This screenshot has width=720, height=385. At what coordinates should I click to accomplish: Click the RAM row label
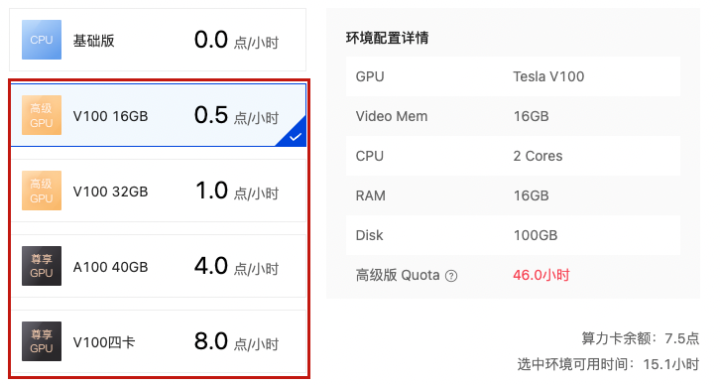[371, 196]
